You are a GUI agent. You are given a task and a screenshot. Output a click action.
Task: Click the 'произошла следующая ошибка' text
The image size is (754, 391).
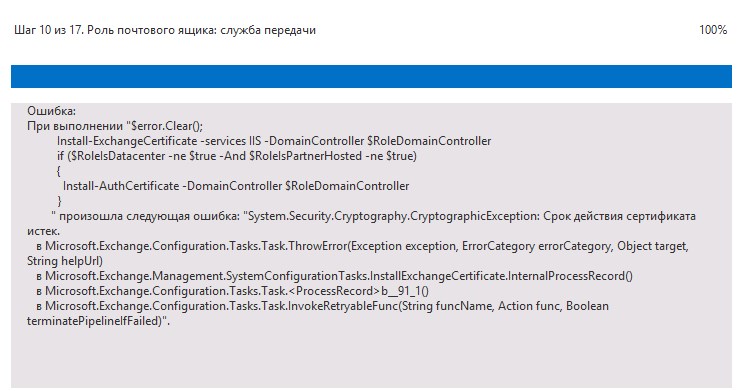(x=150, y=216)
